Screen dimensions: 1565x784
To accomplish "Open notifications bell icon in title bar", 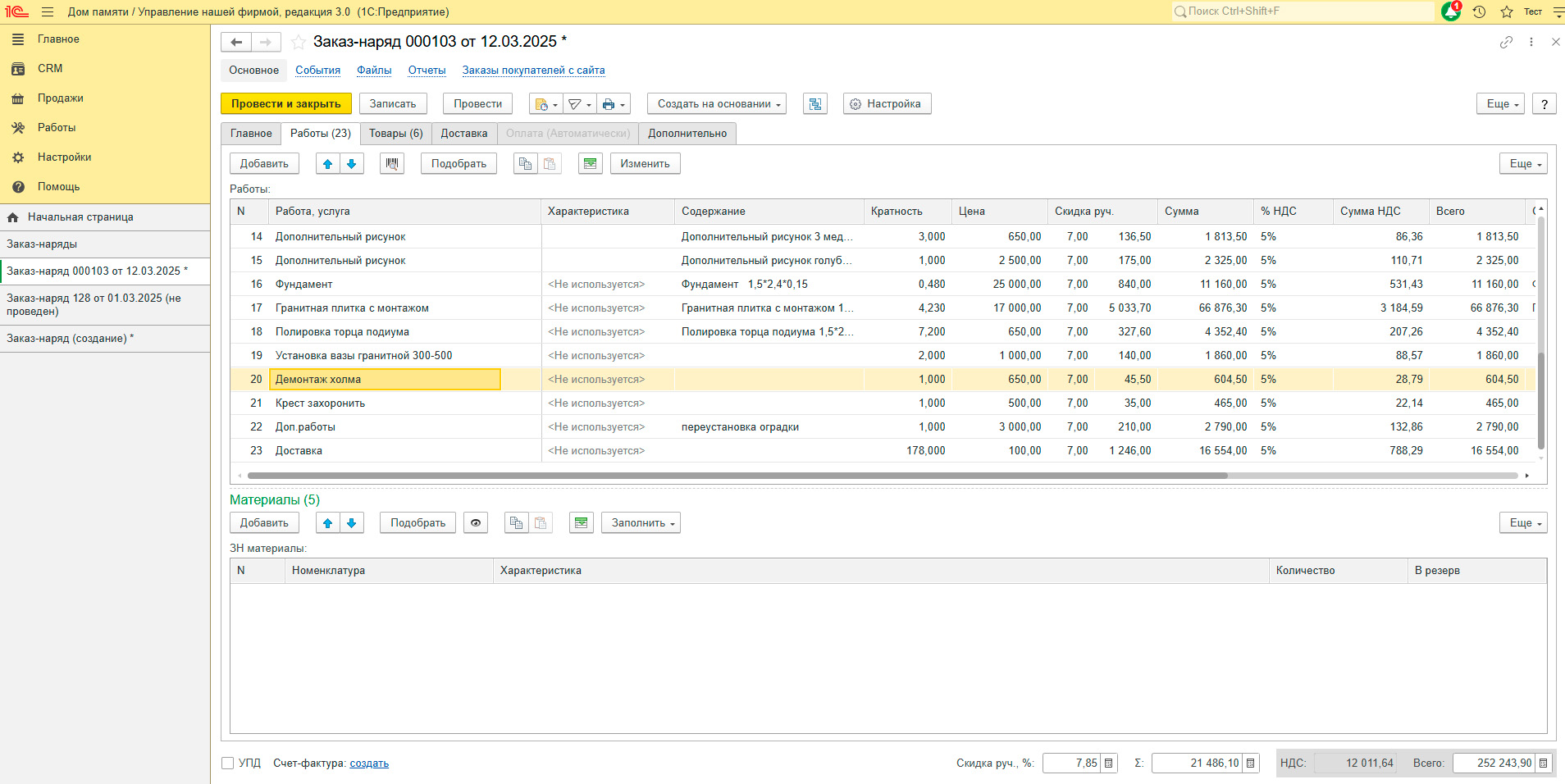I will click(1450, 11).
